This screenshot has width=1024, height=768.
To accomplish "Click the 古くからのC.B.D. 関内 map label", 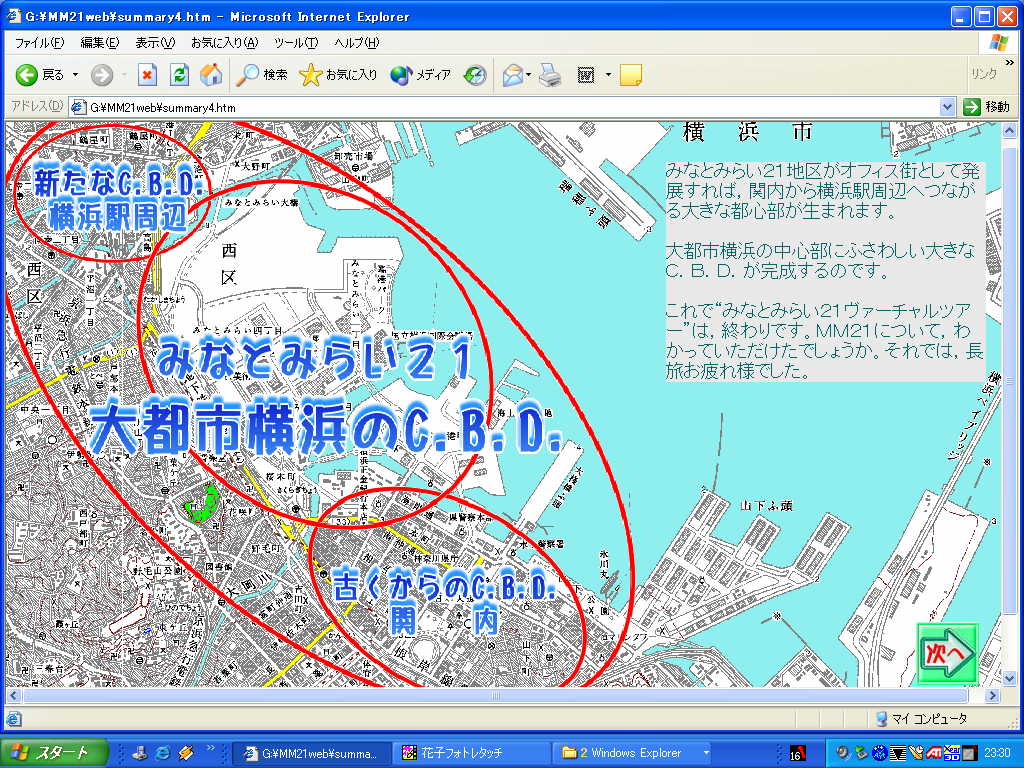I will 444,603.
